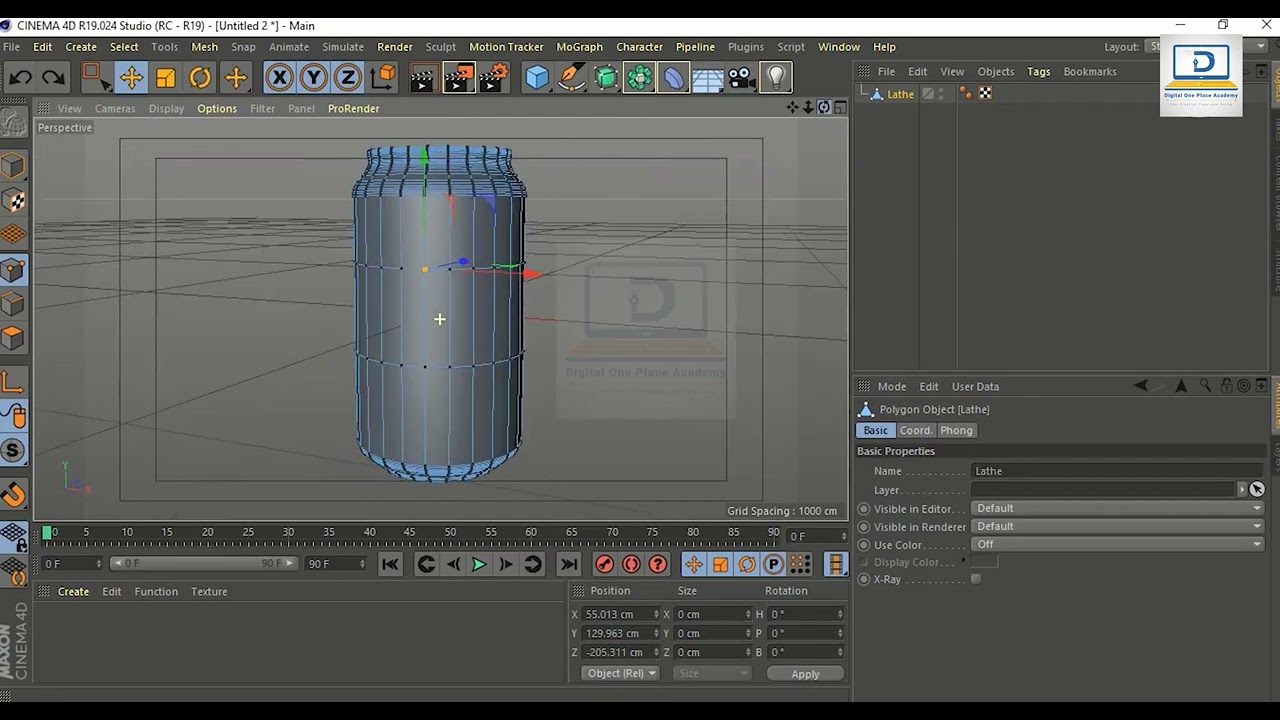This screenshot has width=1280, height=720.
Task: Undo the last action in toolbar
Action: click(20, 77)
